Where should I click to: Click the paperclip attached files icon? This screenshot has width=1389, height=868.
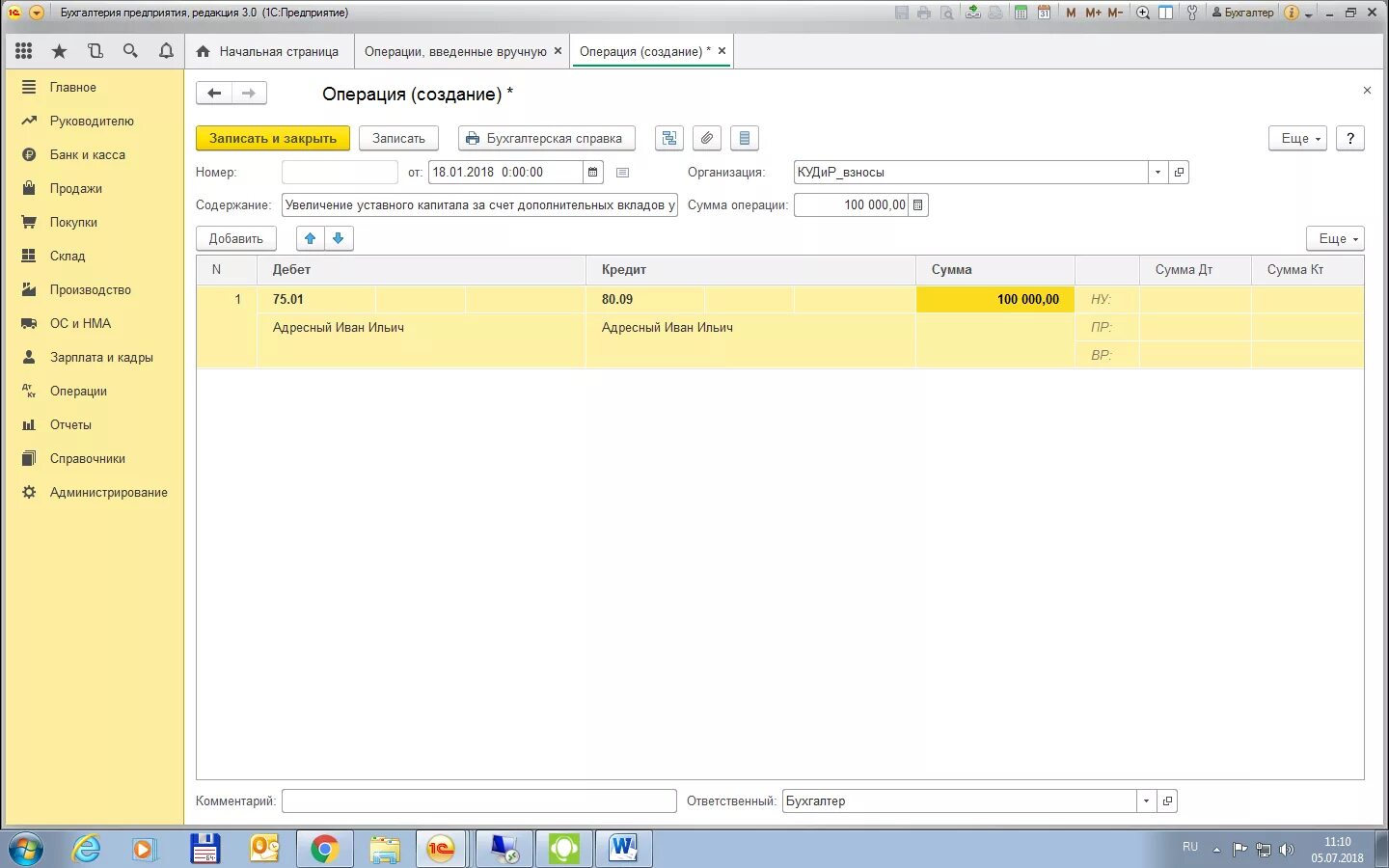click(707, 138)
